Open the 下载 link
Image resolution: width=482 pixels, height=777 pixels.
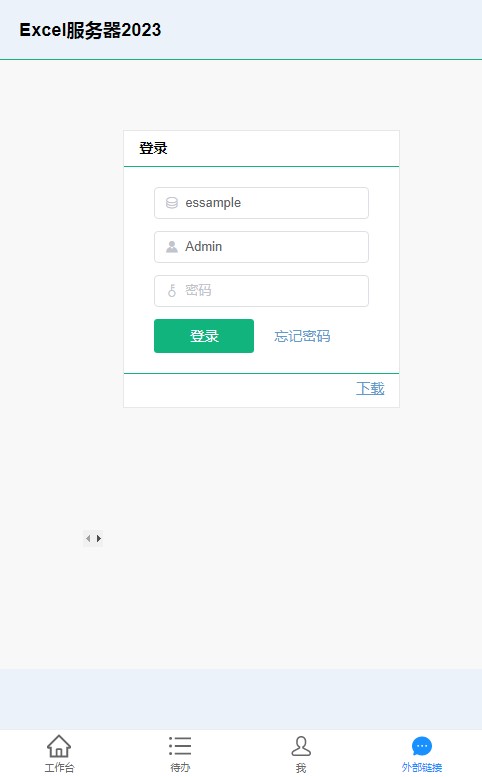pos(370,388)
